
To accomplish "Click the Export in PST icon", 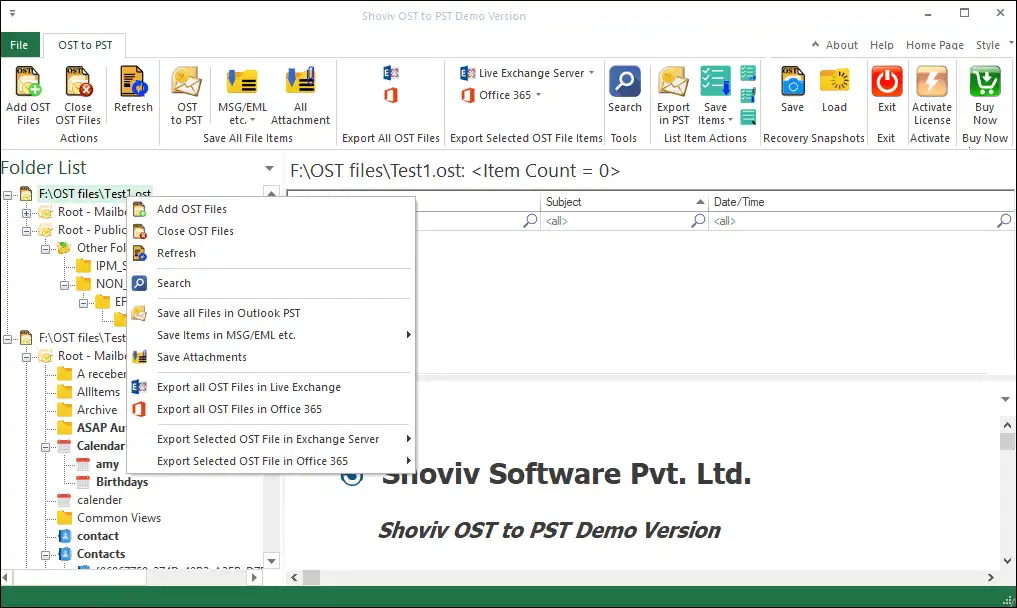I will pyautogui.click(x=673, y=82).
